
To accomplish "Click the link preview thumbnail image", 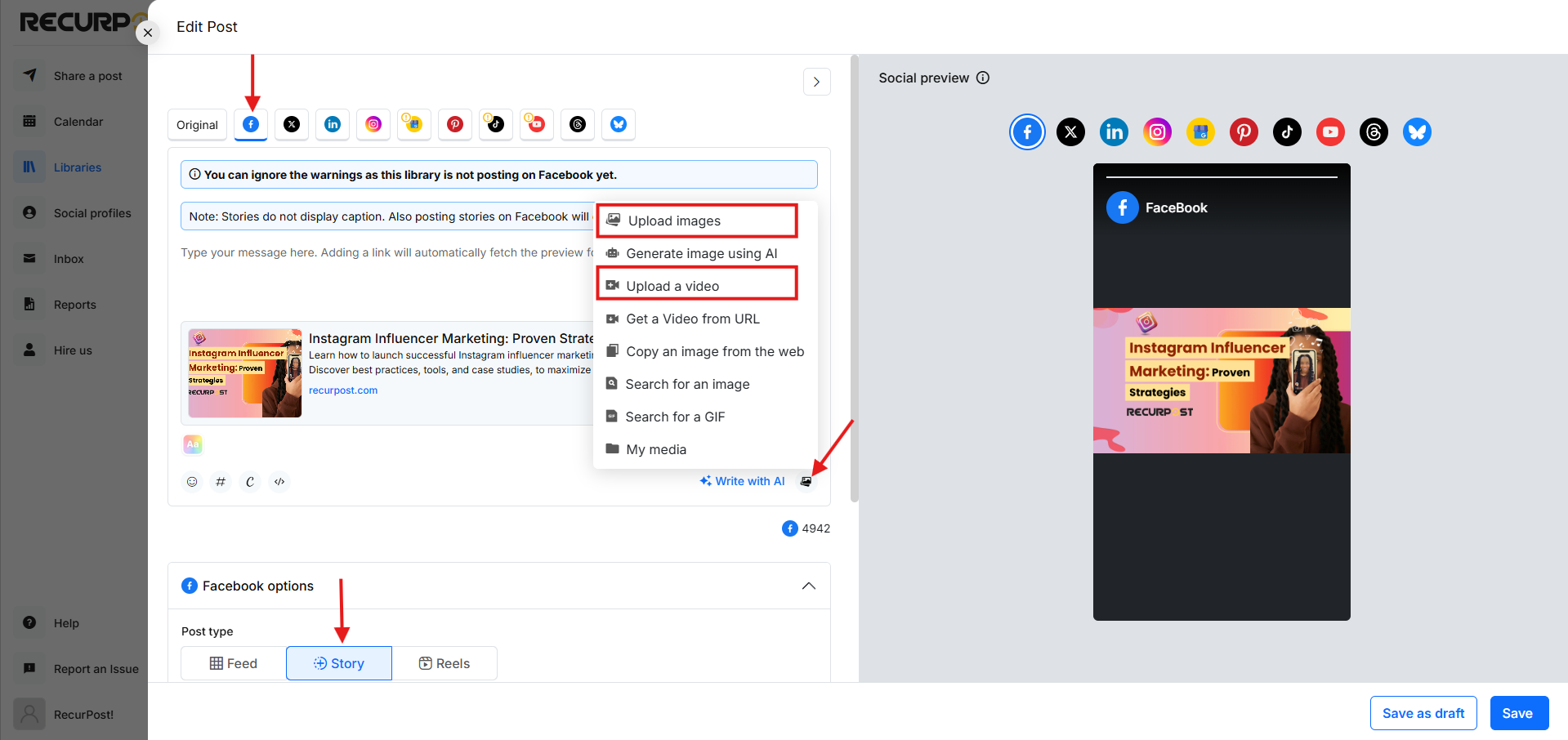I will click(244, 373).
